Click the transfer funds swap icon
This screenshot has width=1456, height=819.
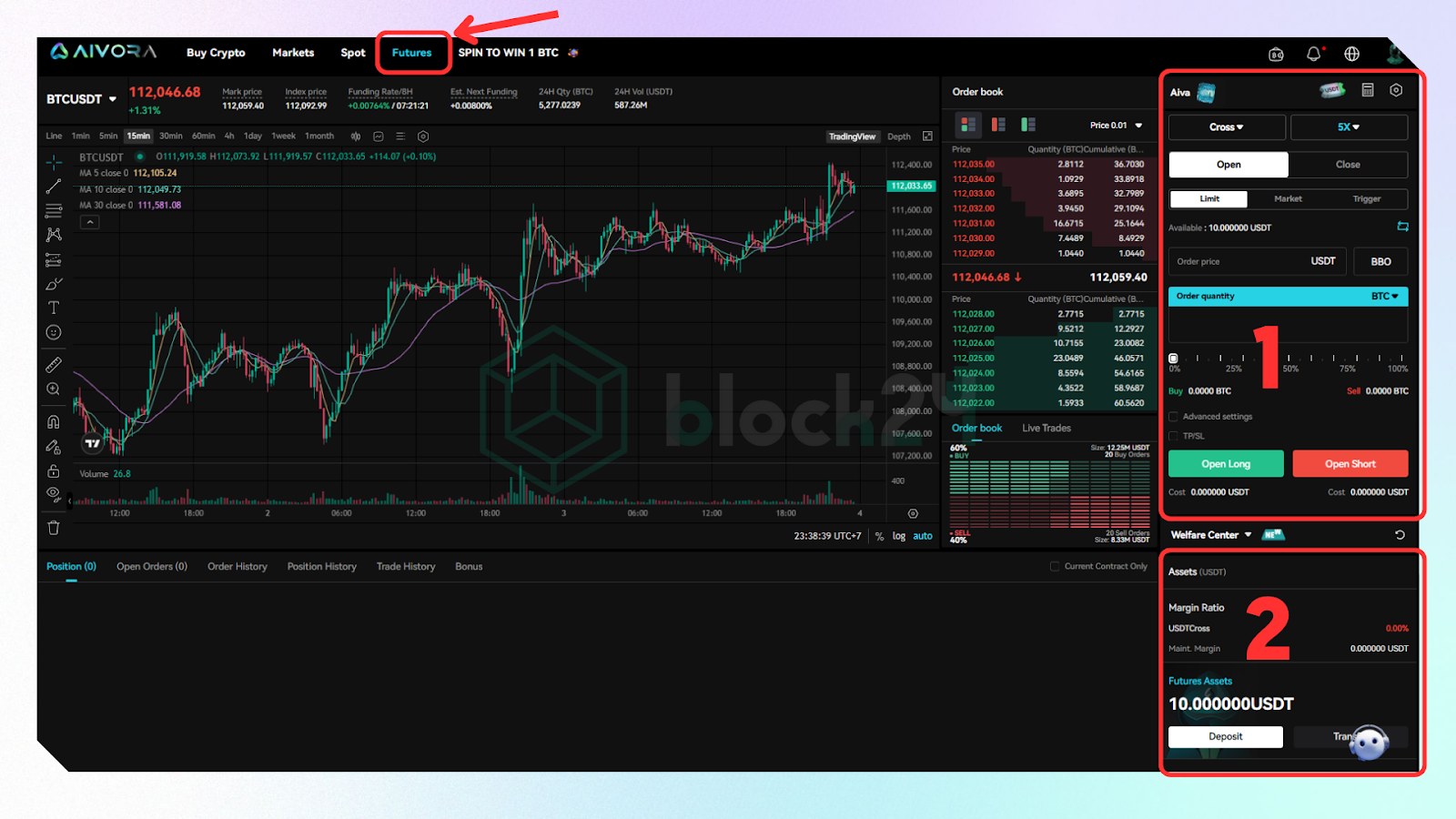[1402, 227]
